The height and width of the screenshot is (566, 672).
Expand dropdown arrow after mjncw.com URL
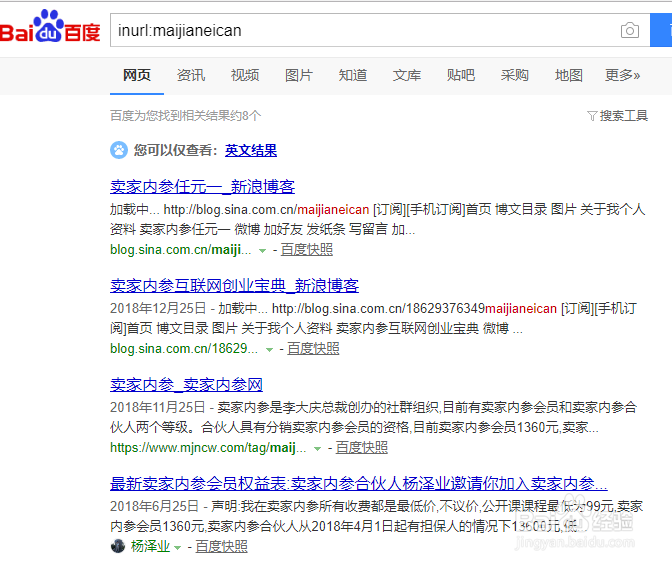click(318, 449)
